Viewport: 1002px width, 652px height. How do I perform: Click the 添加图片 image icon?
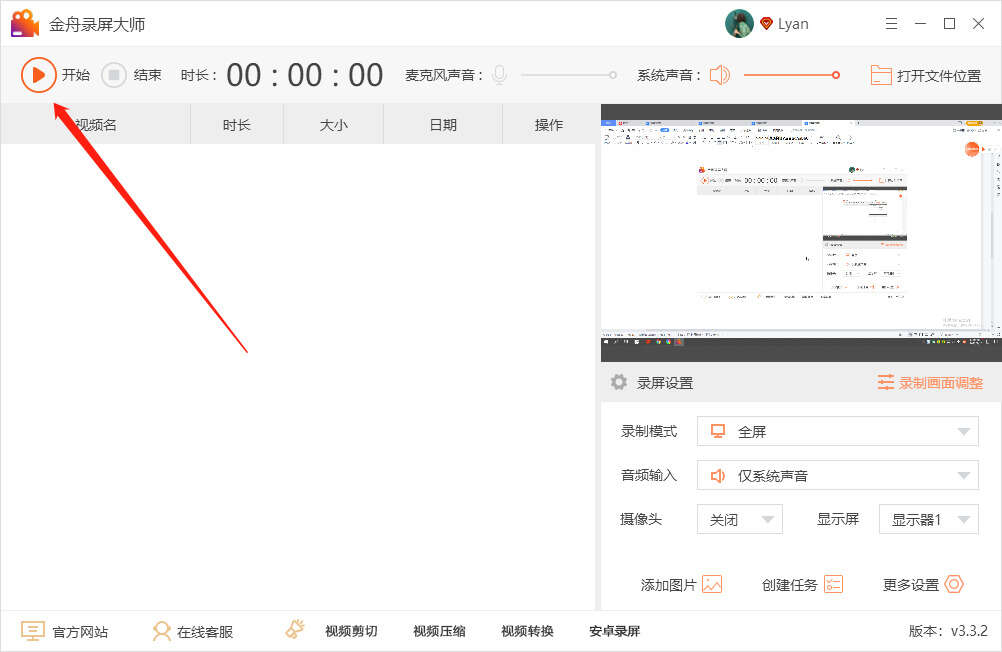tap(712, 584)
